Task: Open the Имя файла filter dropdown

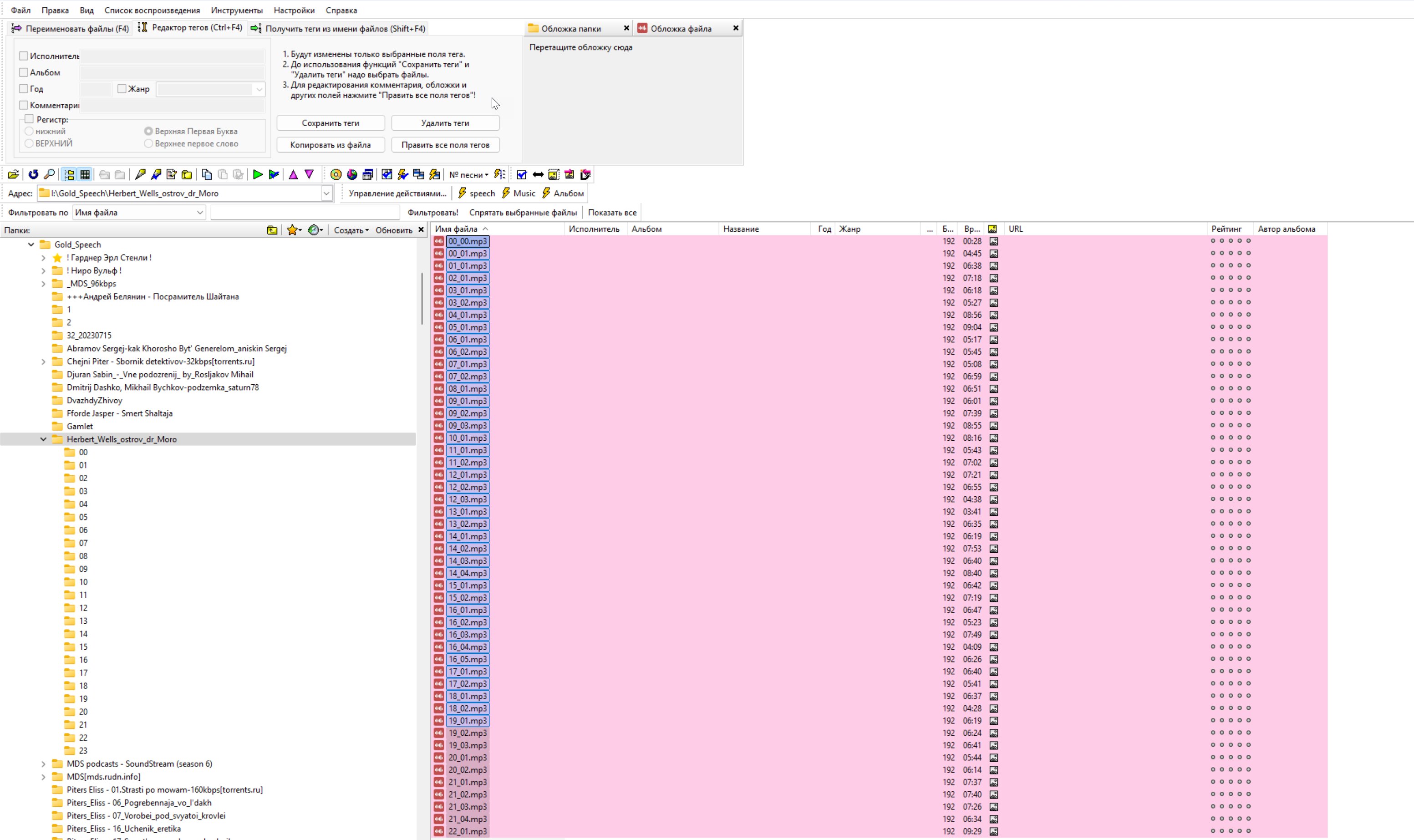Action: (200, 212)
